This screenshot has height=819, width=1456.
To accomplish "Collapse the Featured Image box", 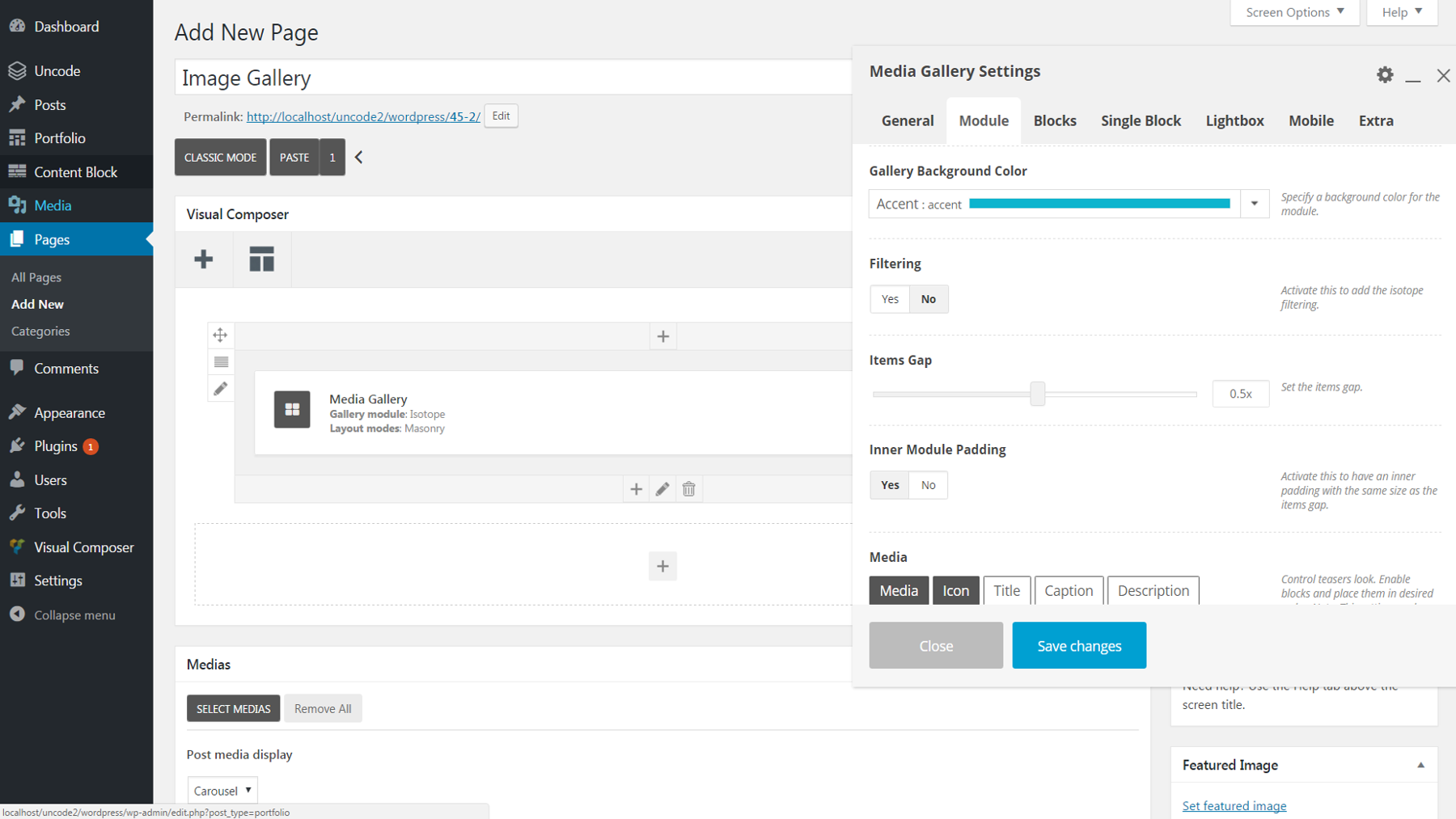I will coord(1420,765).
